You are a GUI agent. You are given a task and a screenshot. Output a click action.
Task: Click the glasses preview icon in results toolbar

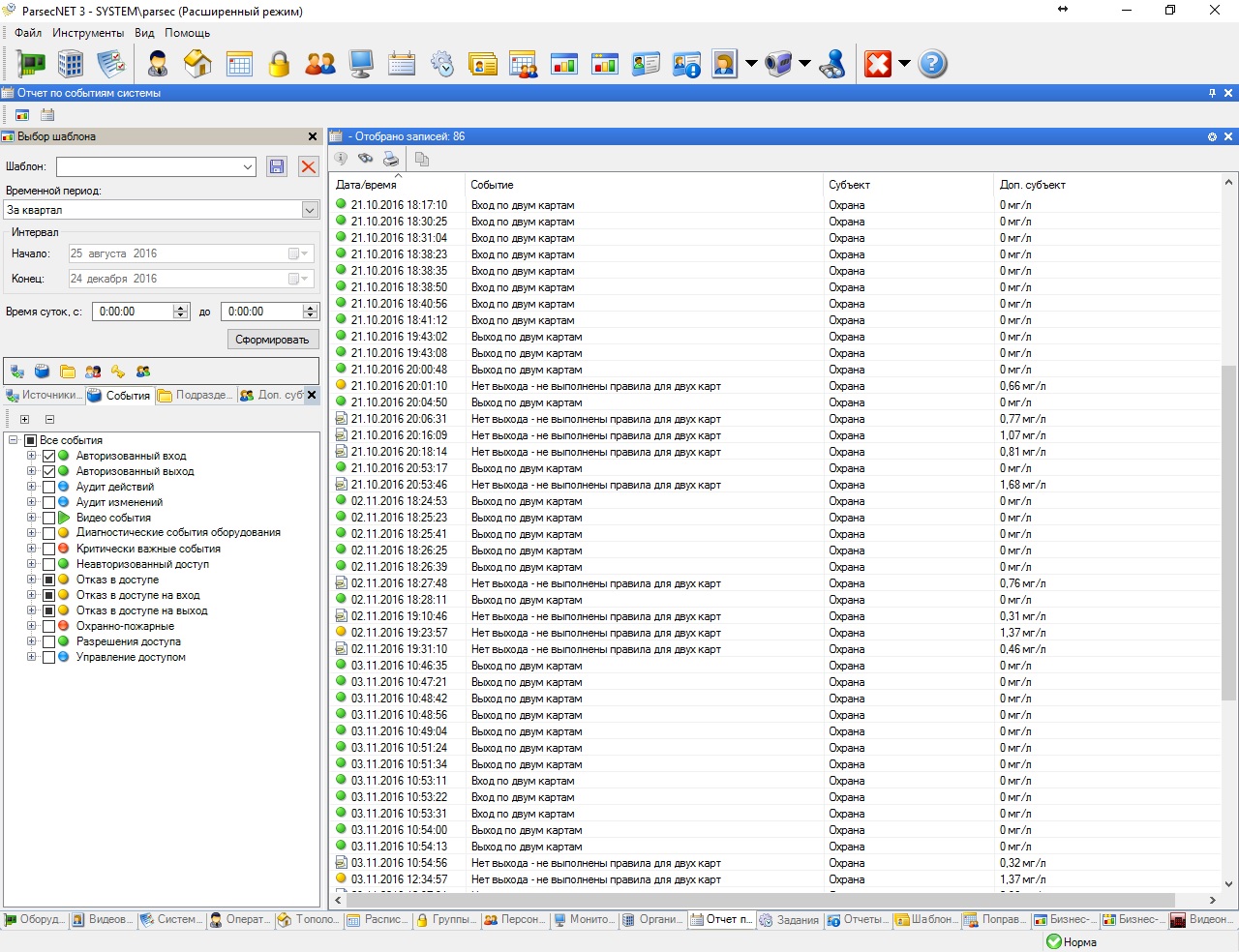[366, 159]
